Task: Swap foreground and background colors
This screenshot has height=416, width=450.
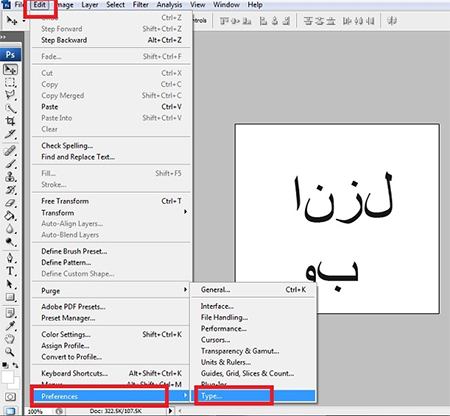Action: click(x=15, y=365)
